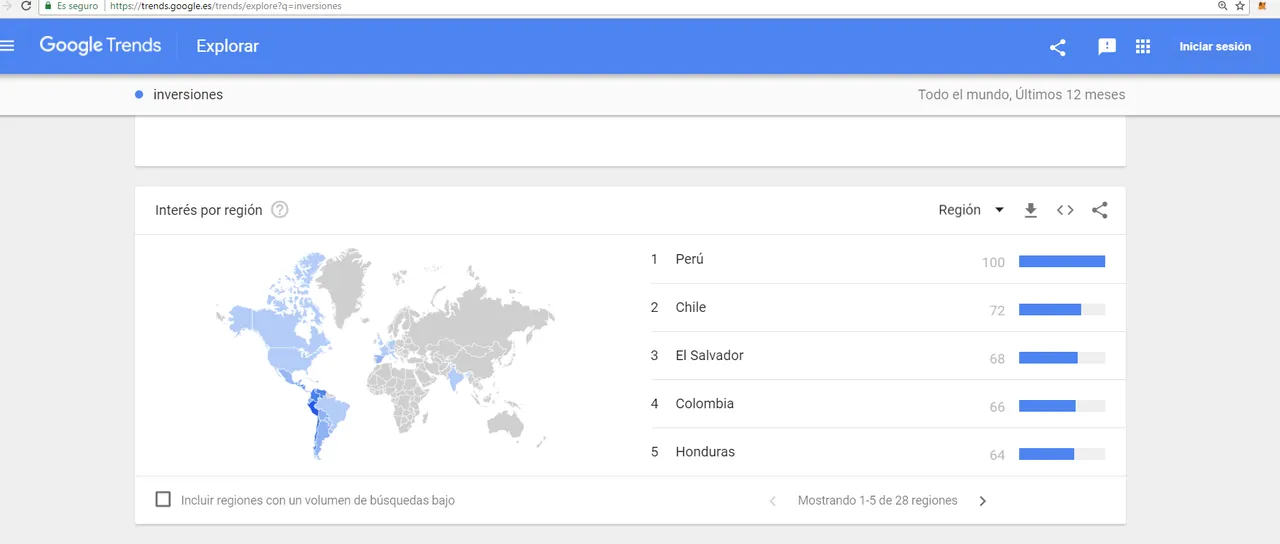Go to next page of regions
The width and height of the screenshot is (1280, 544).
click(x=982, y=501)
